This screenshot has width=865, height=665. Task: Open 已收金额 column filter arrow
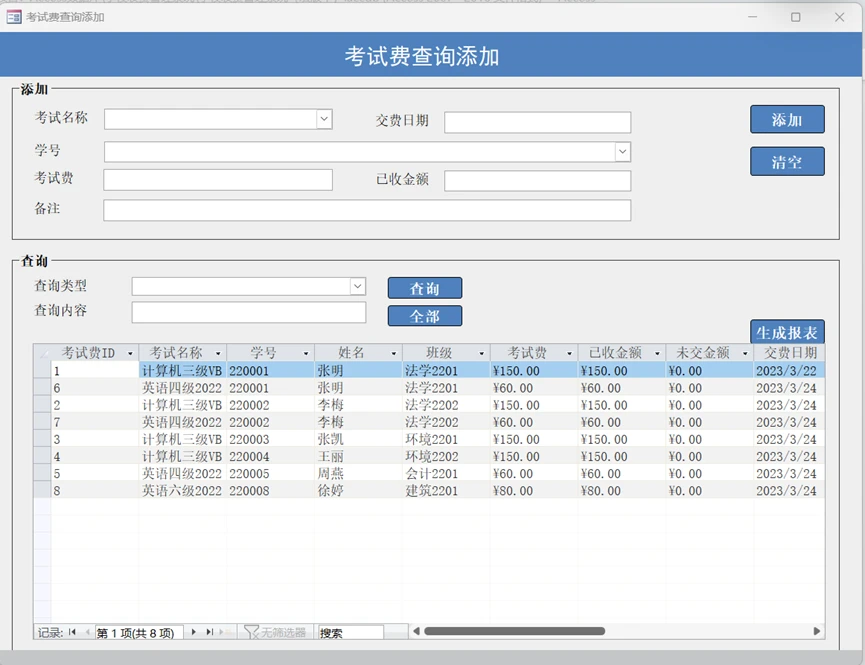657,353
